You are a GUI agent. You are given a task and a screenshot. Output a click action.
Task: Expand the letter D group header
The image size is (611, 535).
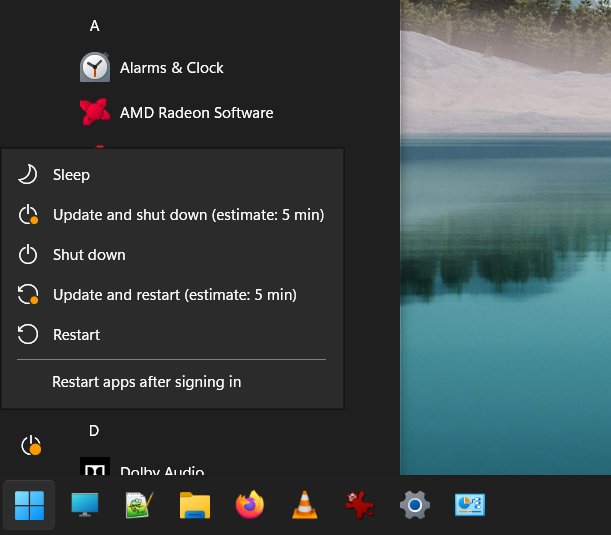point(94,431)
